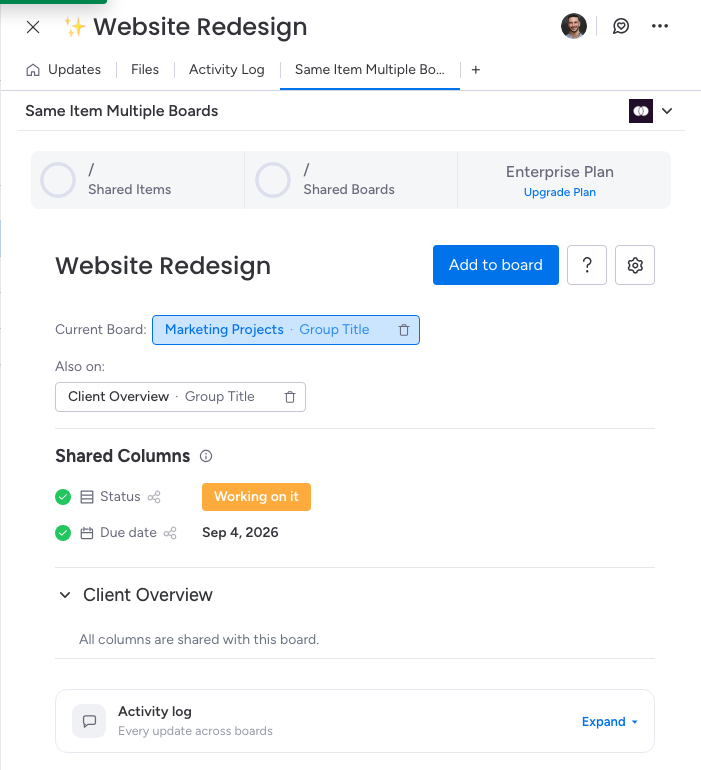Click the orange Working on it status
701x770 pixels.
point(256,497)
